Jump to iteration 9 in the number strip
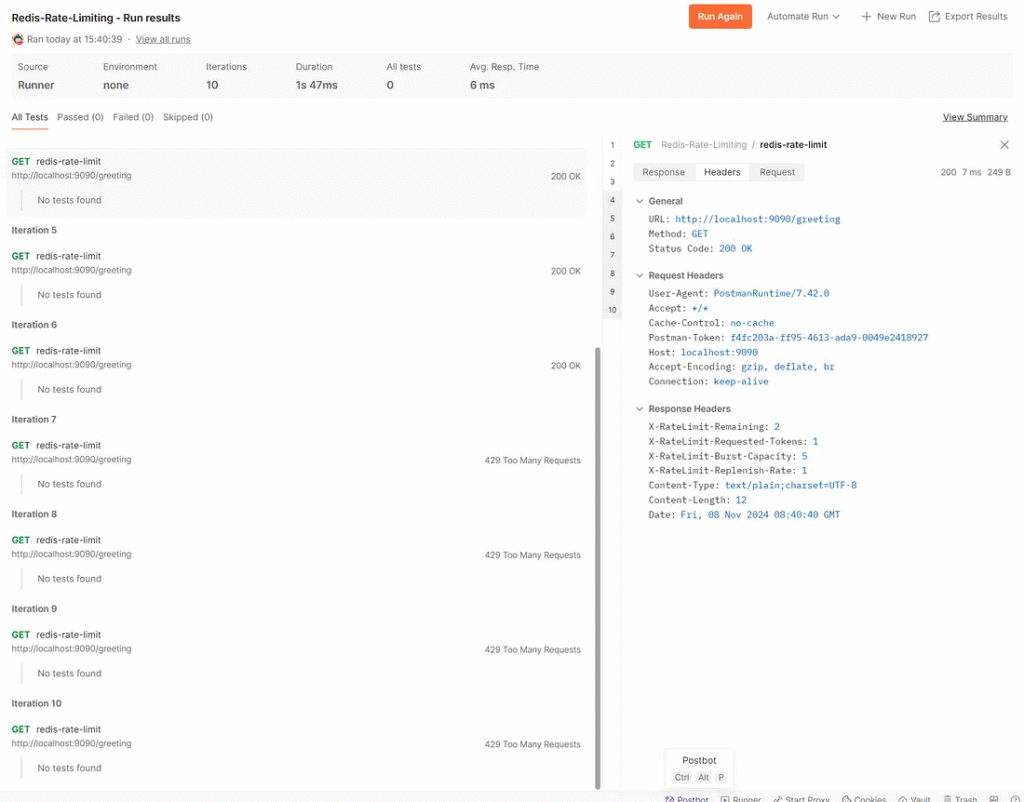Image resolution: width=1024 pixels, height=802 pixels. pyautogui.click(x=612, y=291)
